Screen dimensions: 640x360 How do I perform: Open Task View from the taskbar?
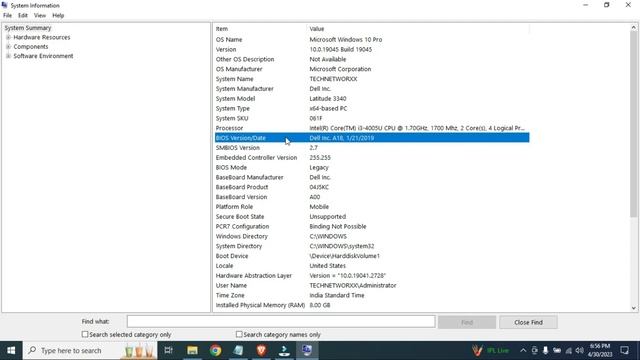click(168, 350)
